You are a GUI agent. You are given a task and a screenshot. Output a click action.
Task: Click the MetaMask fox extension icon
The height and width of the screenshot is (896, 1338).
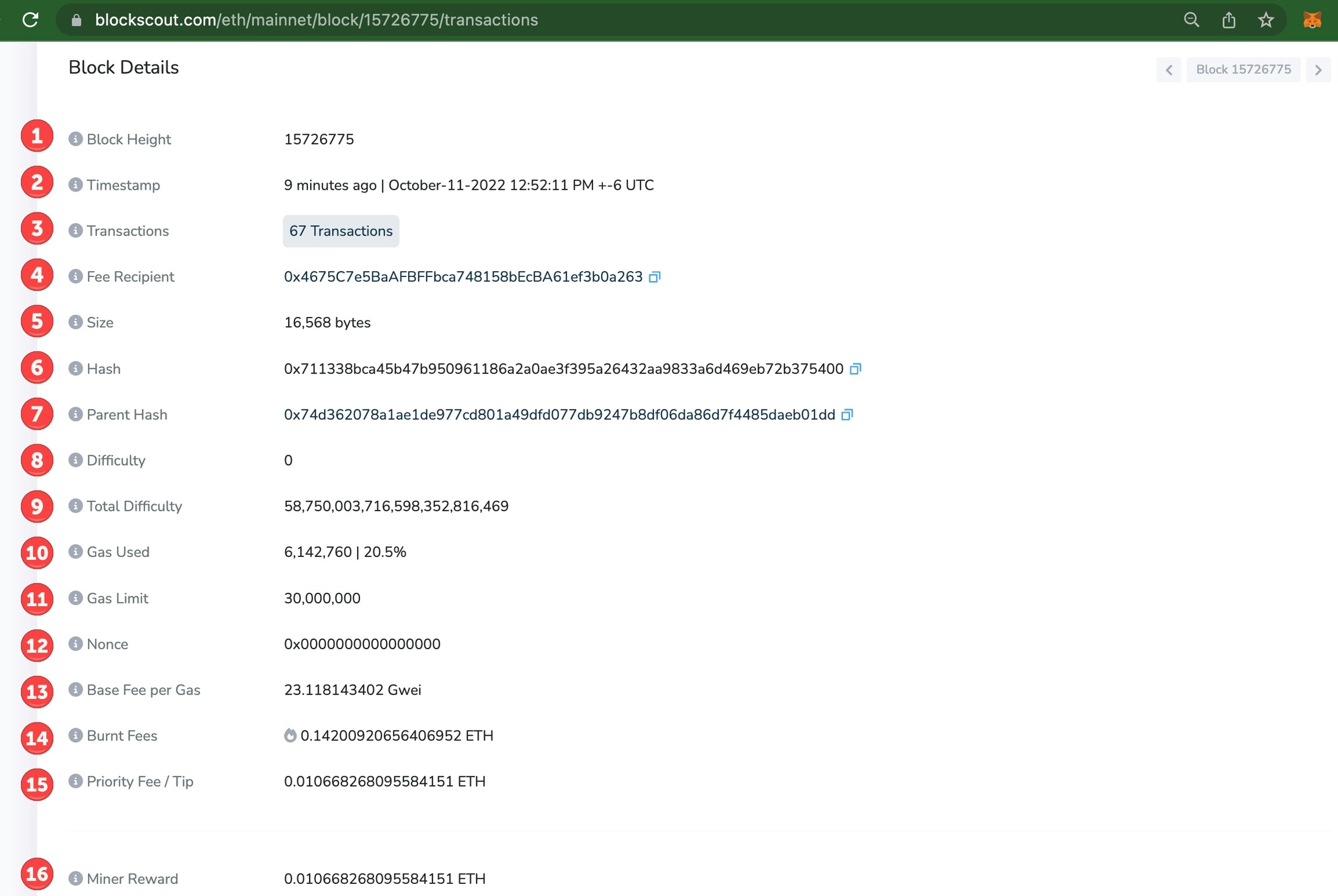[1312, 20]
